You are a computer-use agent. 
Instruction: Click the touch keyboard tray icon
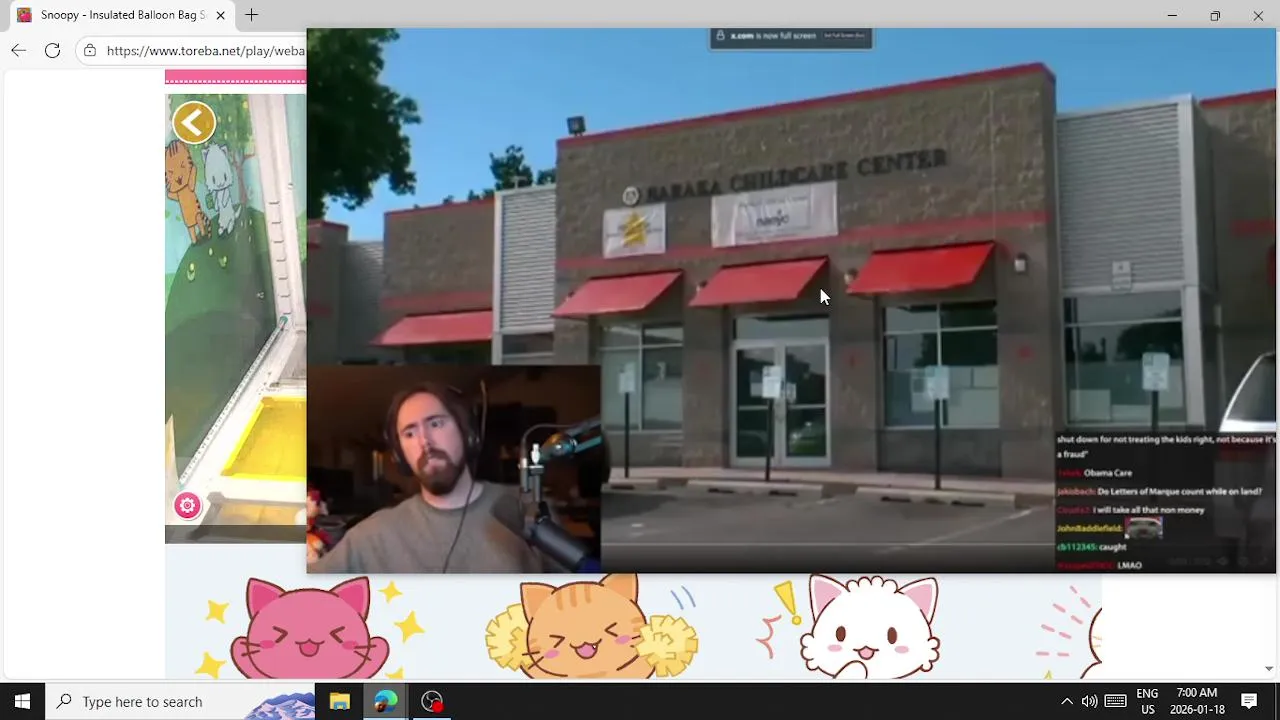[x=1116, y=701]
